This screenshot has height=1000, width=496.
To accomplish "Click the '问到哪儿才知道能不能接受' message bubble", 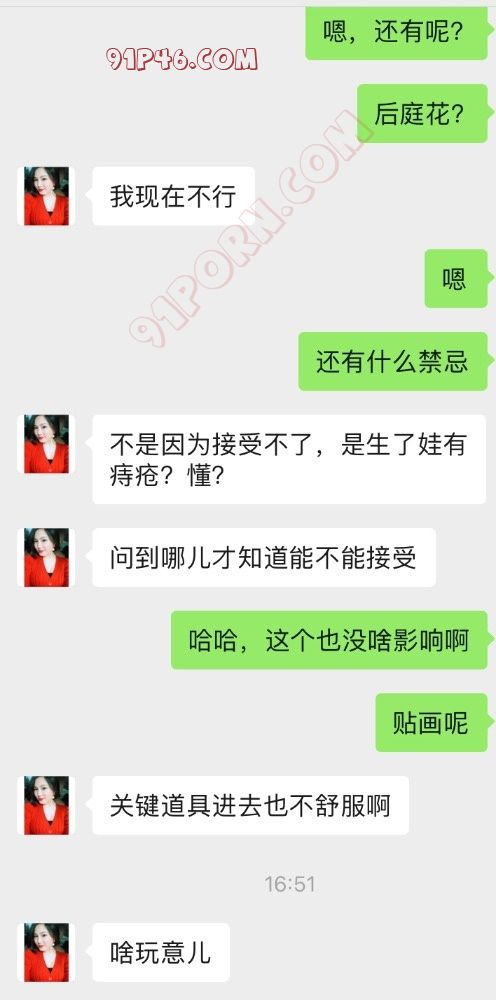I will point(264,557).
